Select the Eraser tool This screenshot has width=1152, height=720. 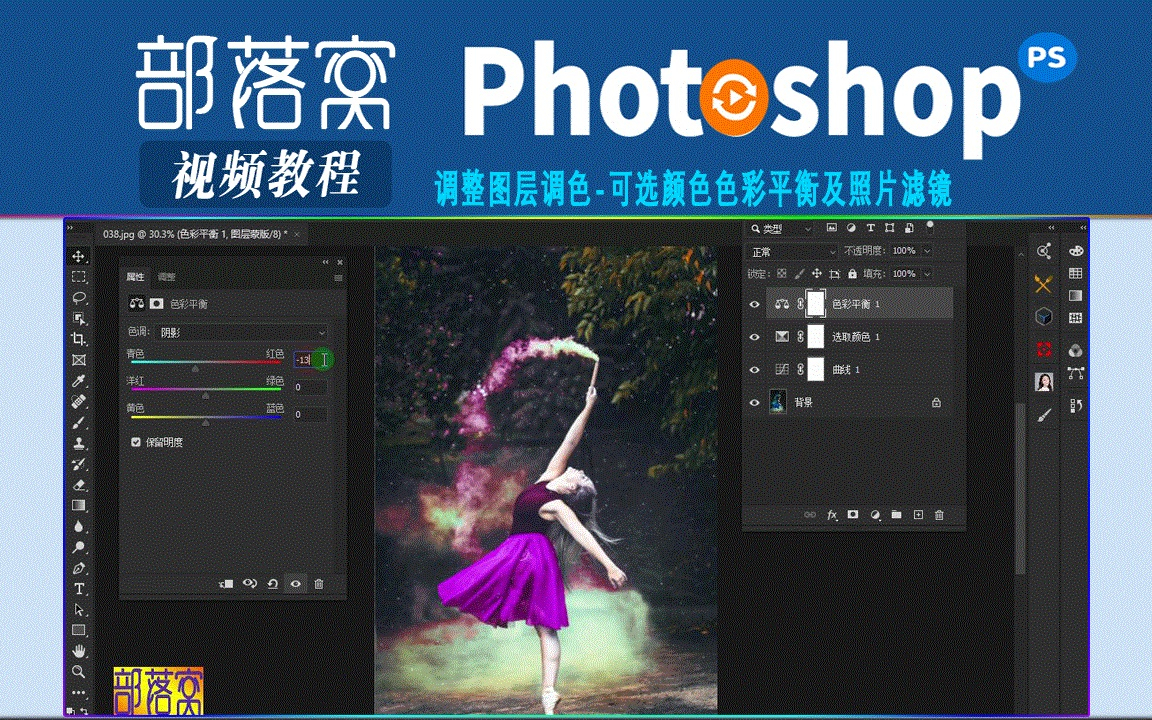79,485
